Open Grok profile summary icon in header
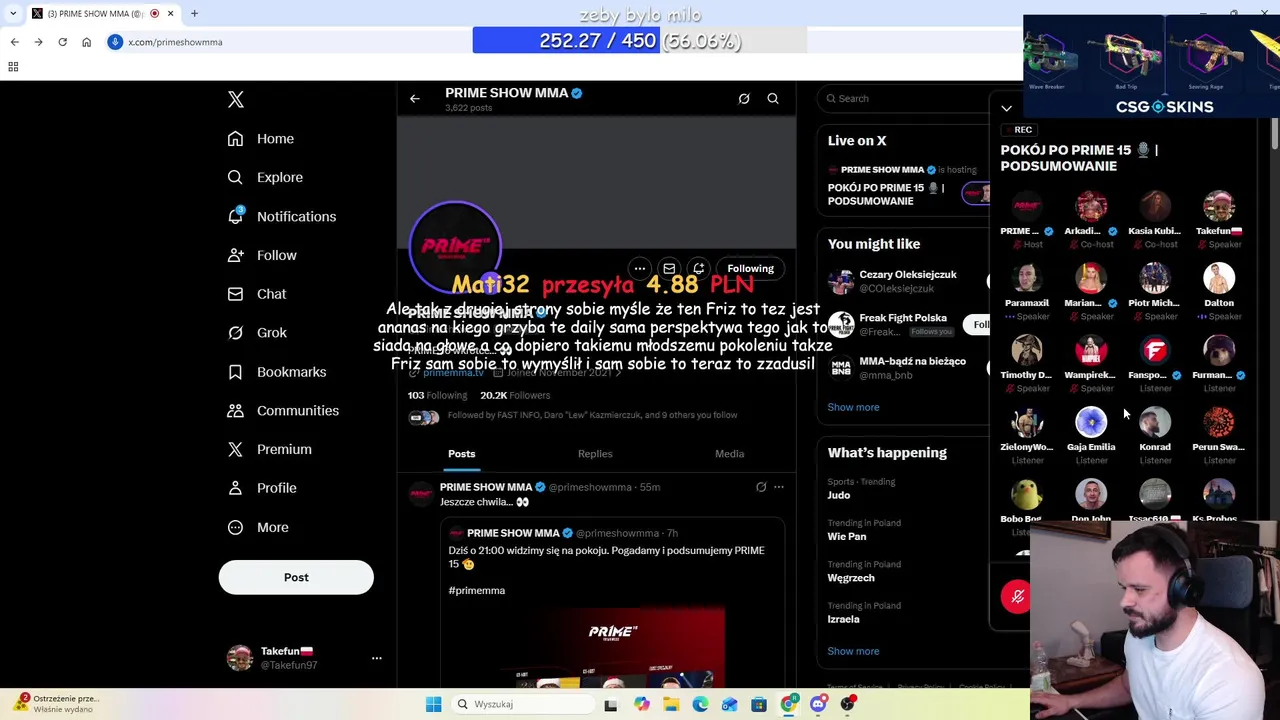This screenshot has height=720, width=1280. click(744, 99)
